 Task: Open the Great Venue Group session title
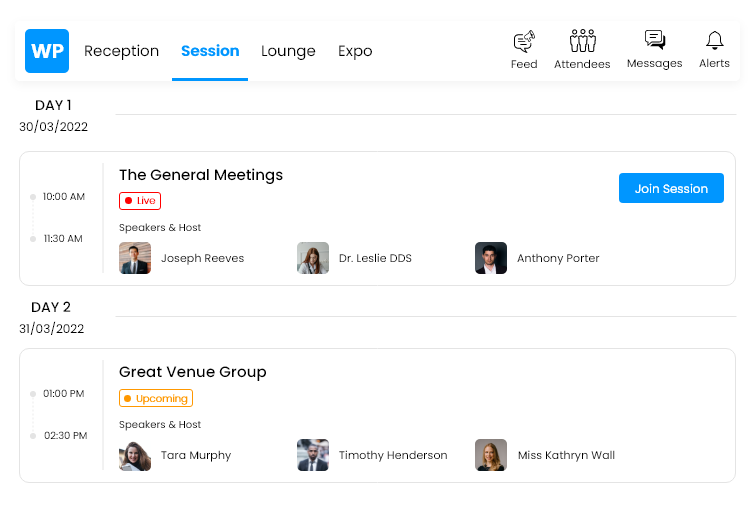[193, 372]
